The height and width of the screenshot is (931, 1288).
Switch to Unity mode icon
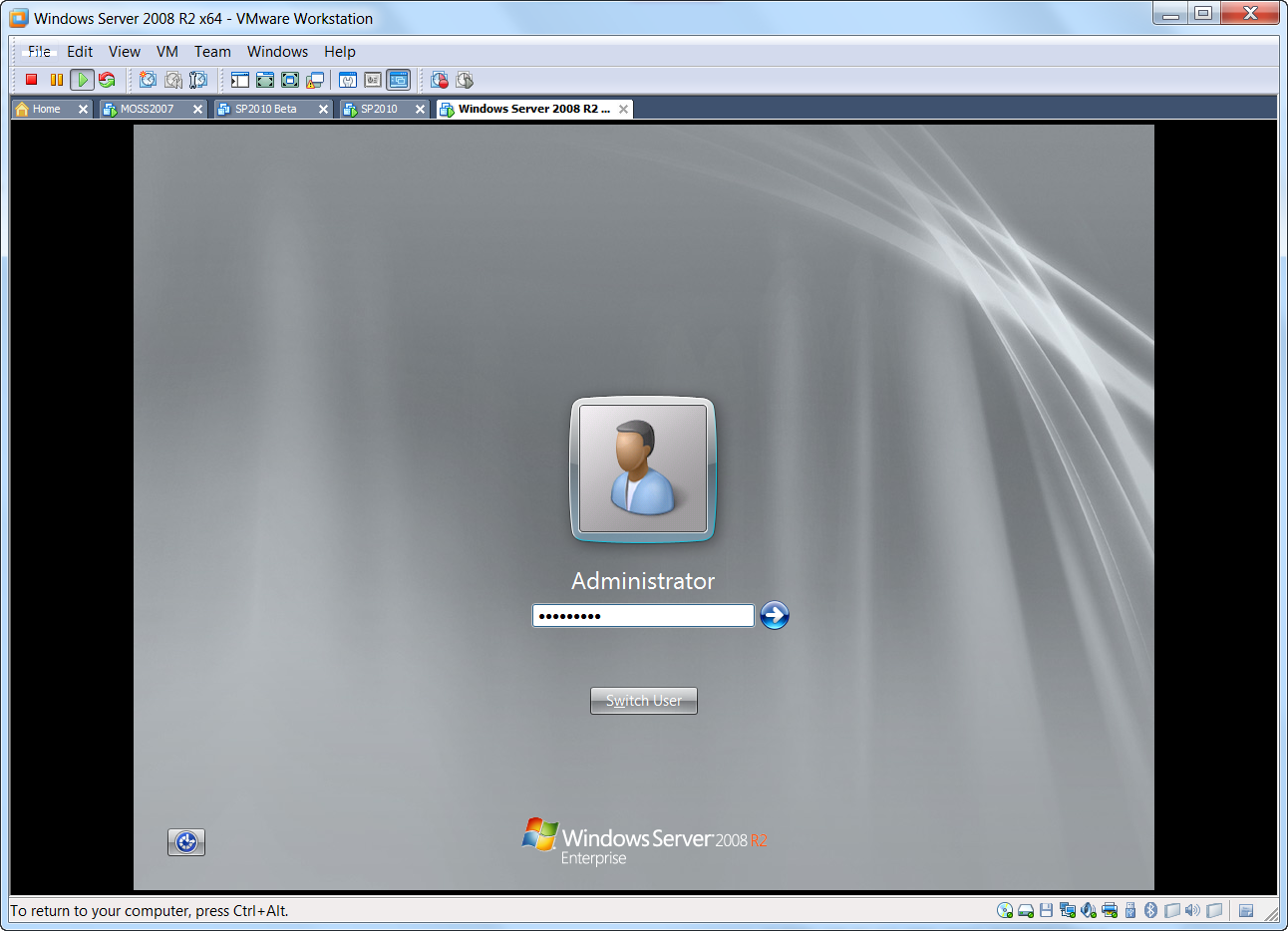tap(315, 80)
